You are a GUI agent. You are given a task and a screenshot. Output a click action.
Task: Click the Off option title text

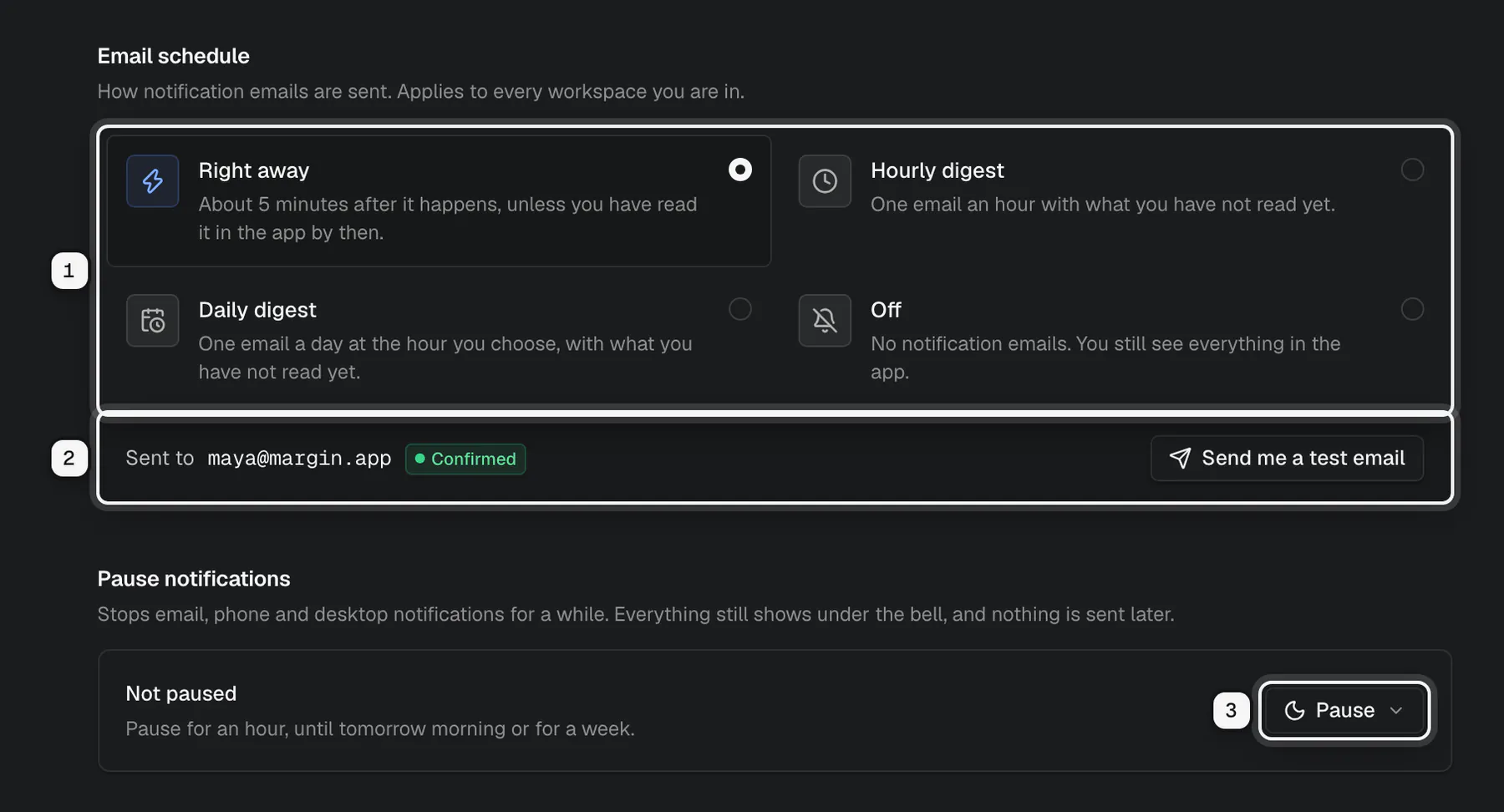[886, 310]
